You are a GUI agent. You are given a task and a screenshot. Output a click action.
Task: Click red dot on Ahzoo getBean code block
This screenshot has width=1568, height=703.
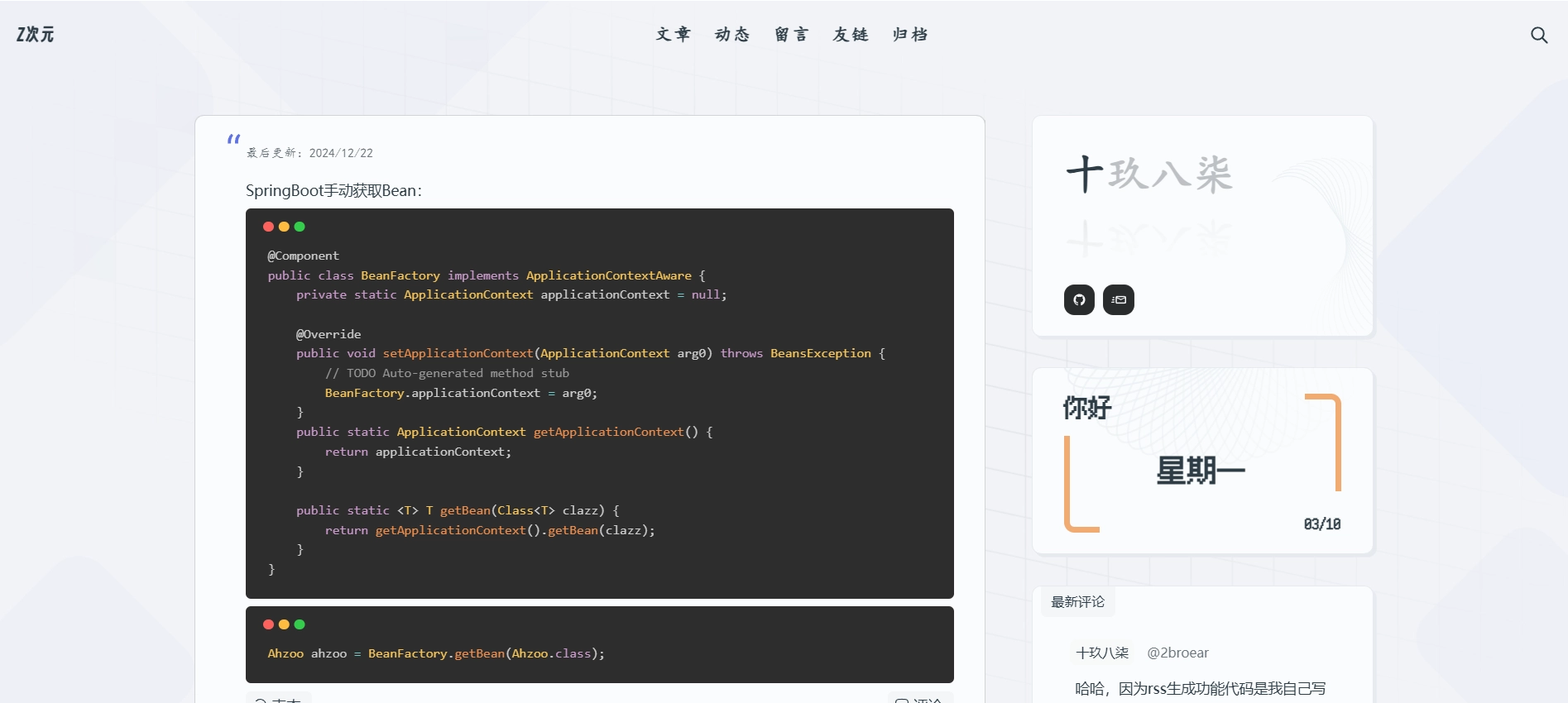pos(268,624)
